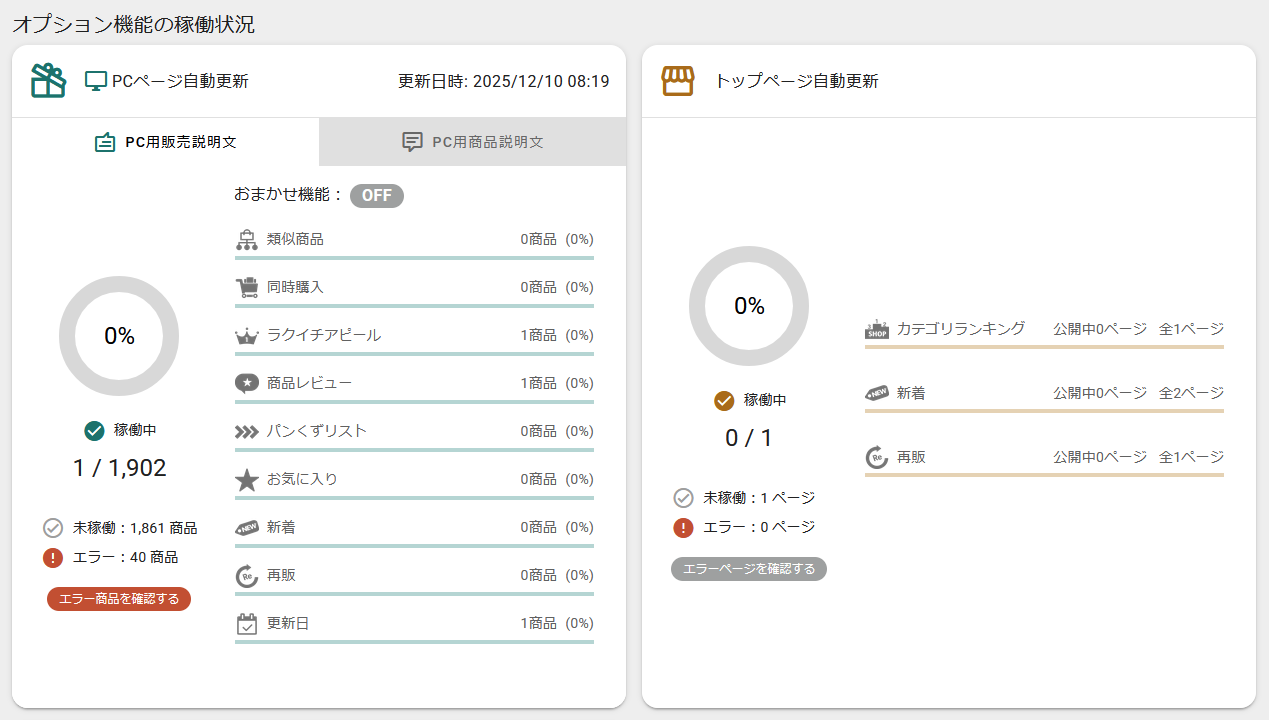Switch to PC用商品説明文 tab
The width and height of the screenshot is (1269, 720).
473,142
